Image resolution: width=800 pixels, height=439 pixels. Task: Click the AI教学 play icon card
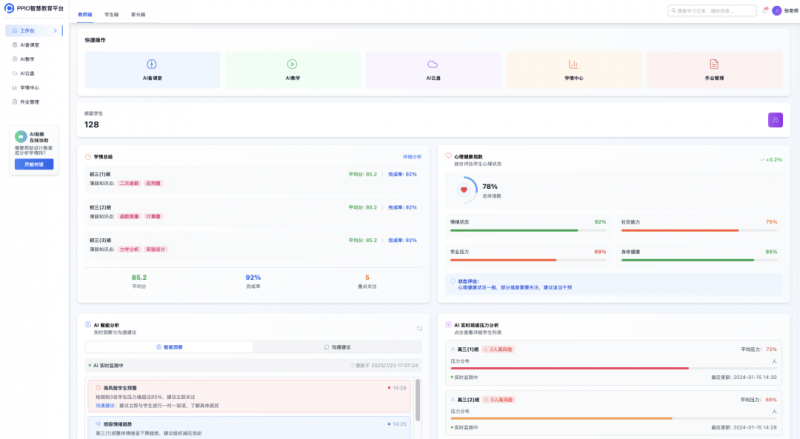point(291,64)
